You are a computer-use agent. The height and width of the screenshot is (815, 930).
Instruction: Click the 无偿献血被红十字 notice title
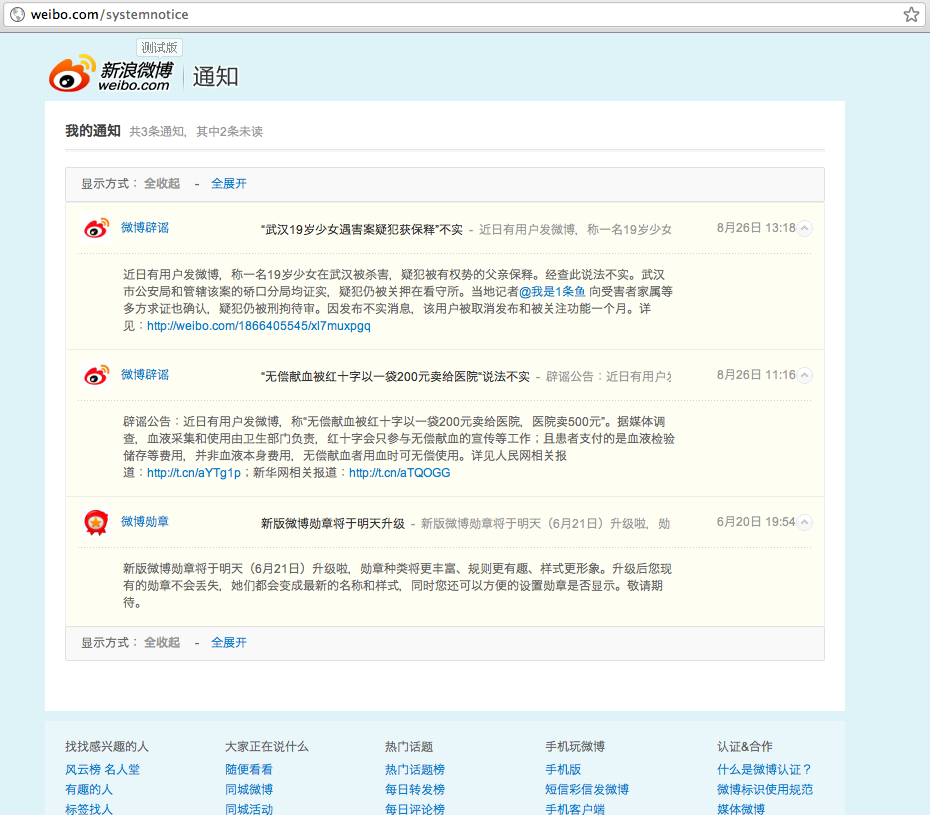[395, 377]
